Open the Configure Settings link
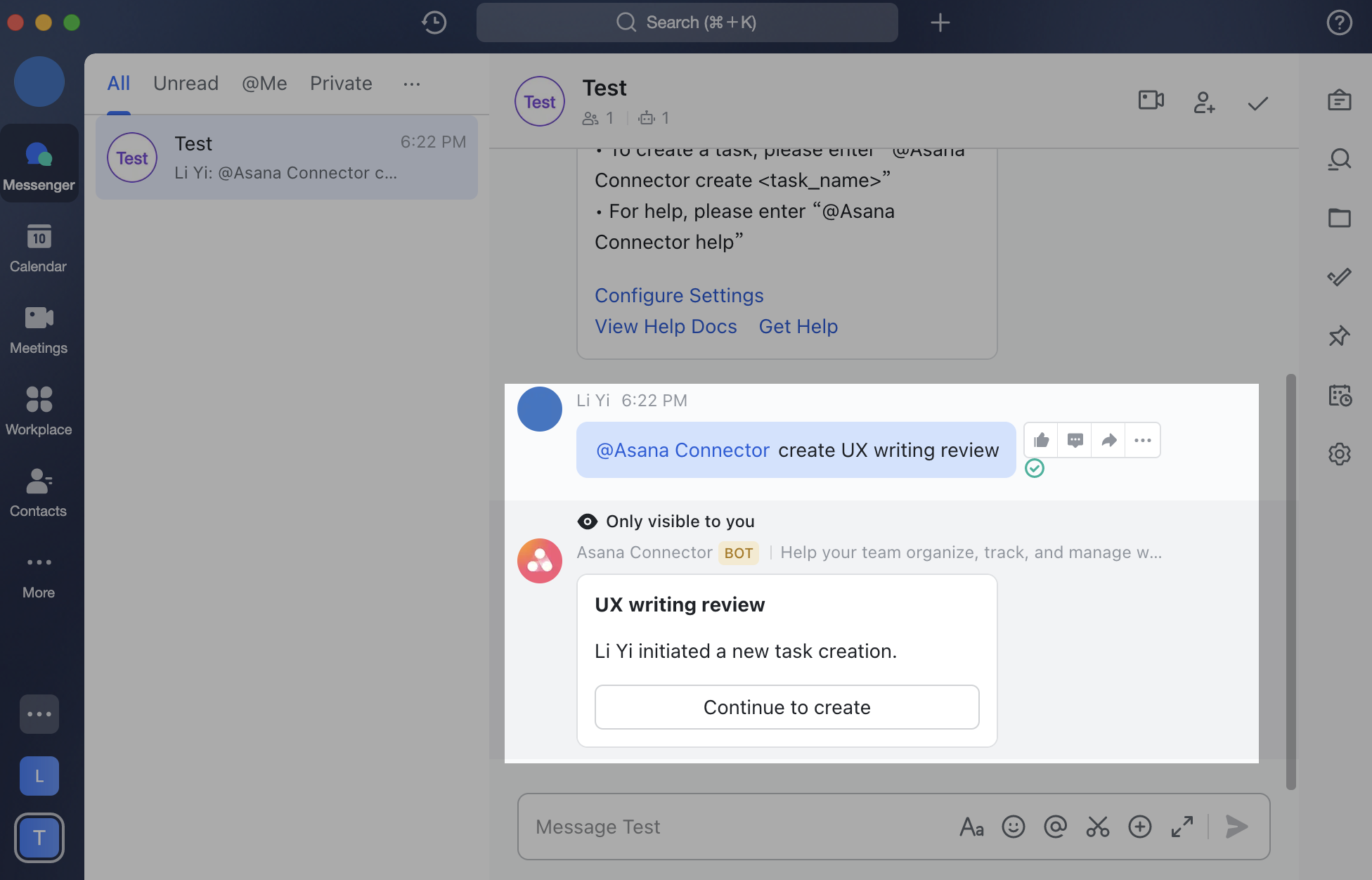The width and height of the screenshot is (1372, 880). tap(678, 295)
